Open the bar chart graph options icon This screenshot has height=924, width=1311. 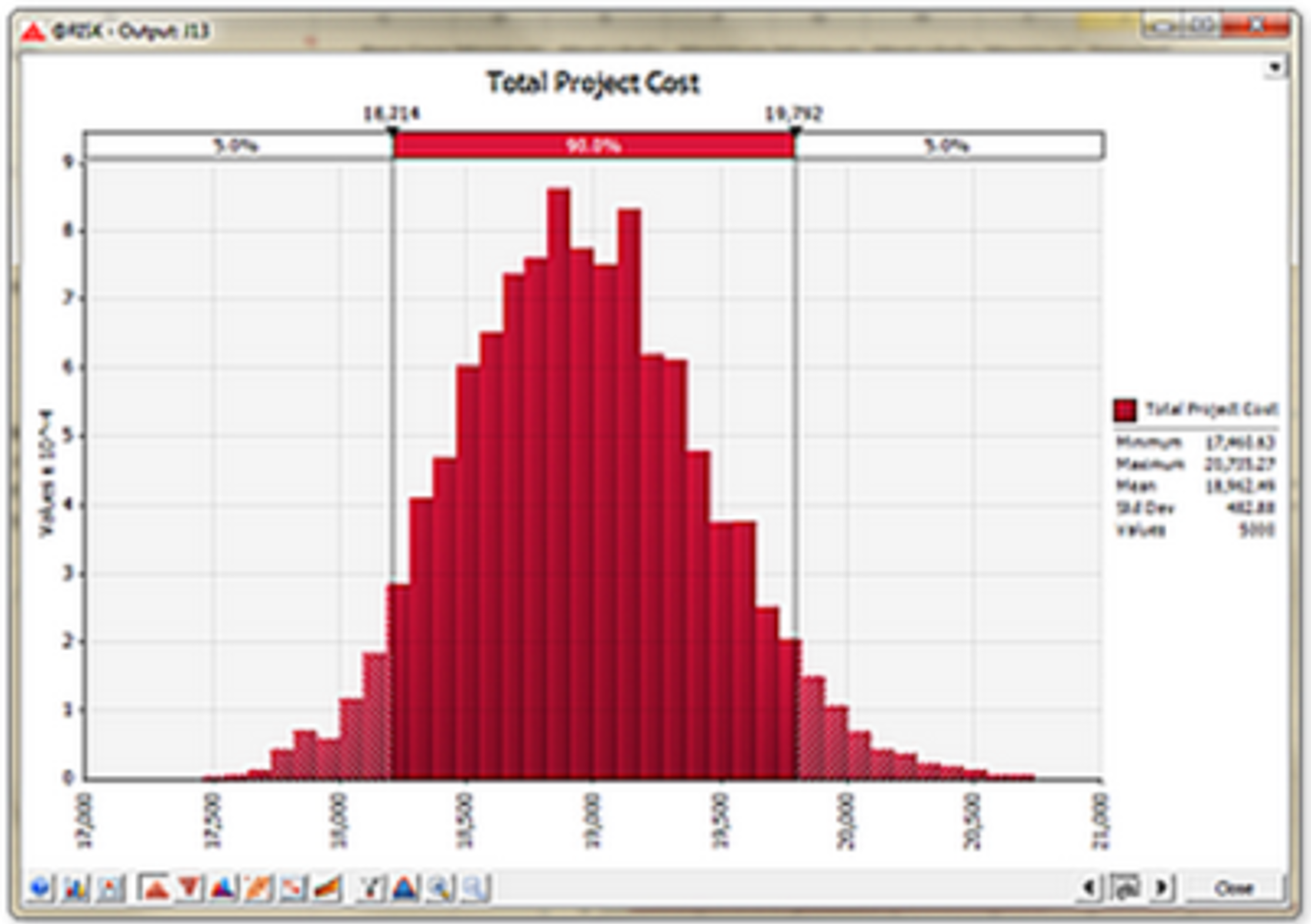[75, 889]
